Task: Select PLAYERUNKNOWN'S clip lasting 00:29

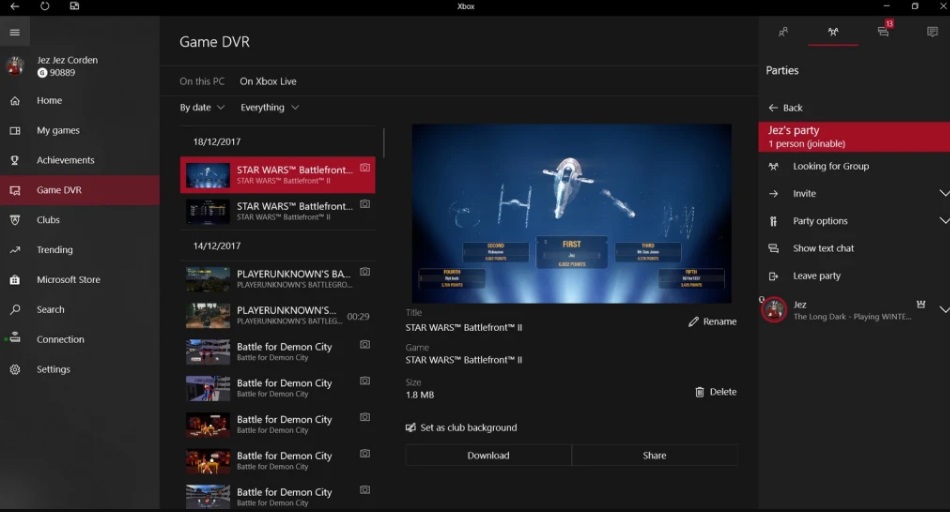Action: click(x=277, y=316)
